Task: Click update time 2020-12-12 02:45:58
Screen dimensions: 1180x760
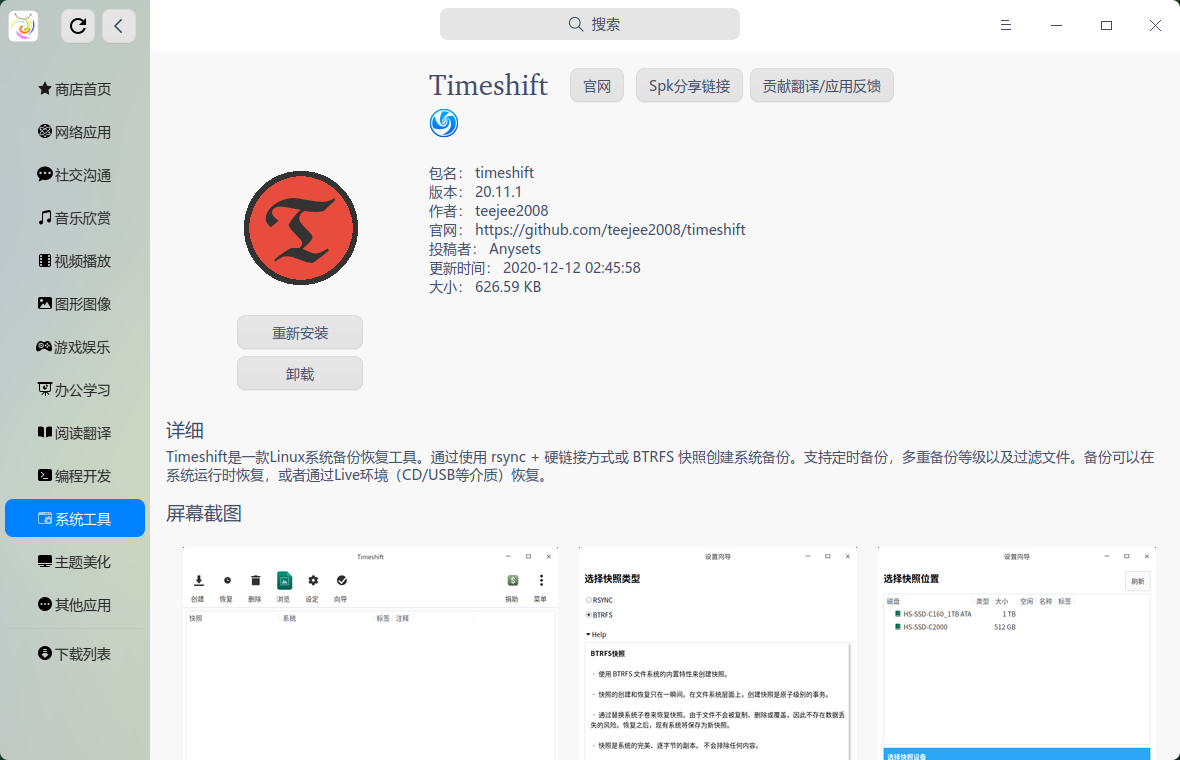Action: click(x=572, y=268)
